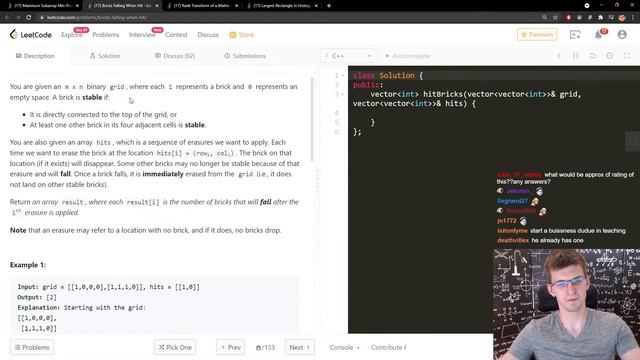Click the browser address bar URL

pyautogui.click(x=96, y=17)
